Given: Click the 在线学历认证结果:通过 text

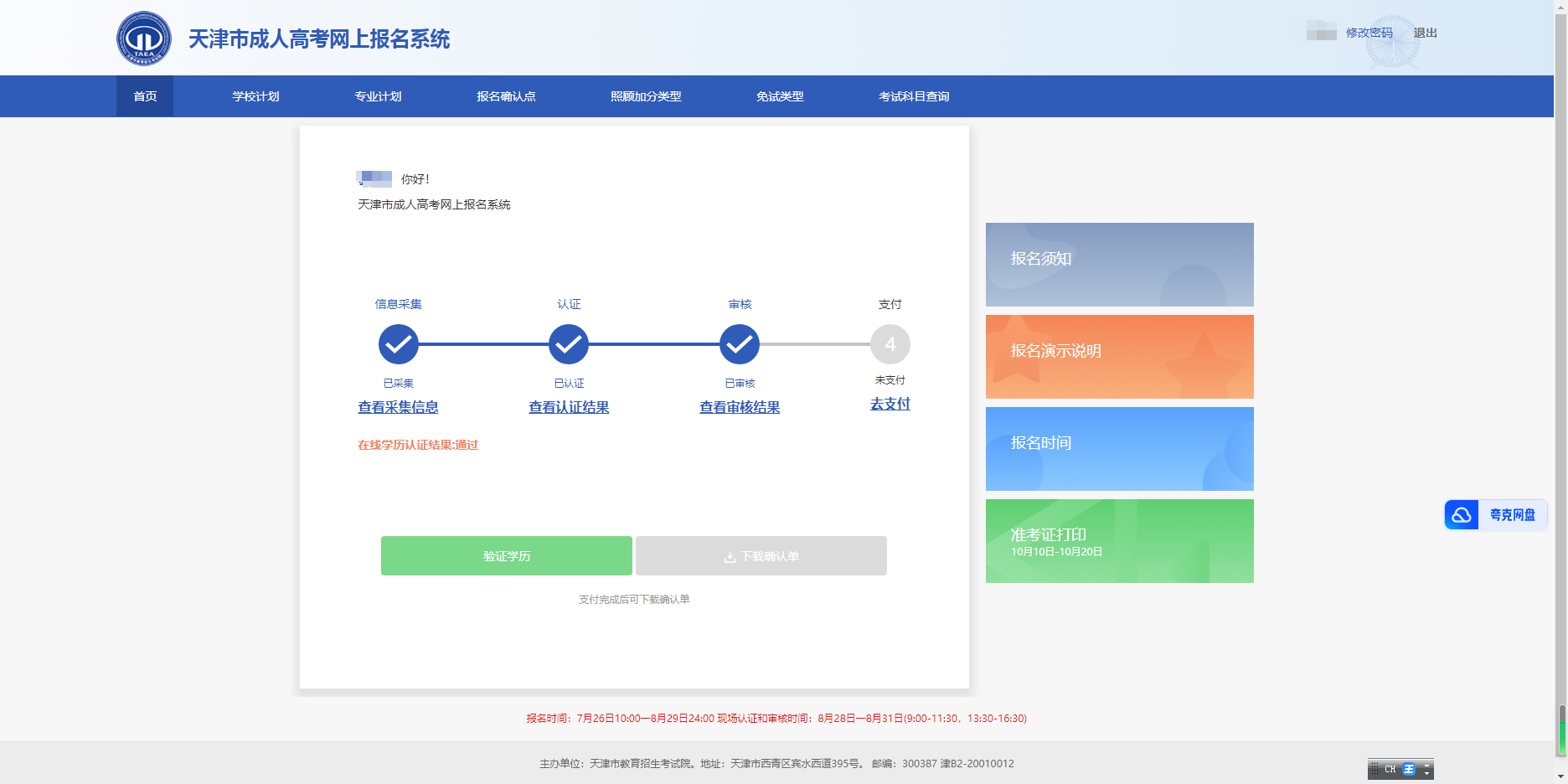Looking at the screenshot, I should (x=418, y=445).
